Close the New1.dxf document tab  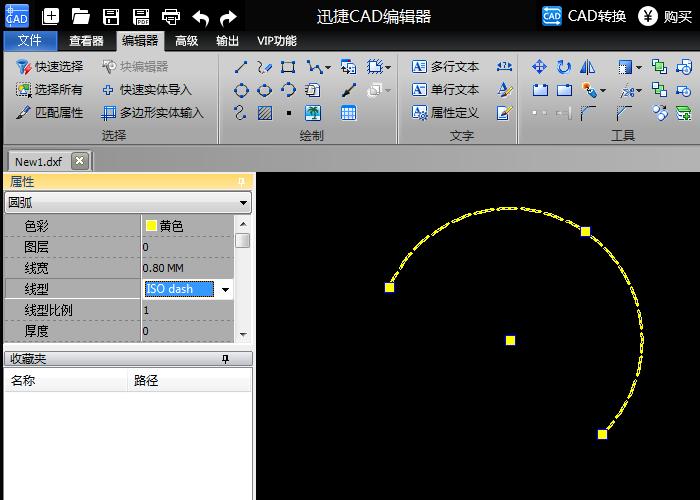tap(80, 161)
